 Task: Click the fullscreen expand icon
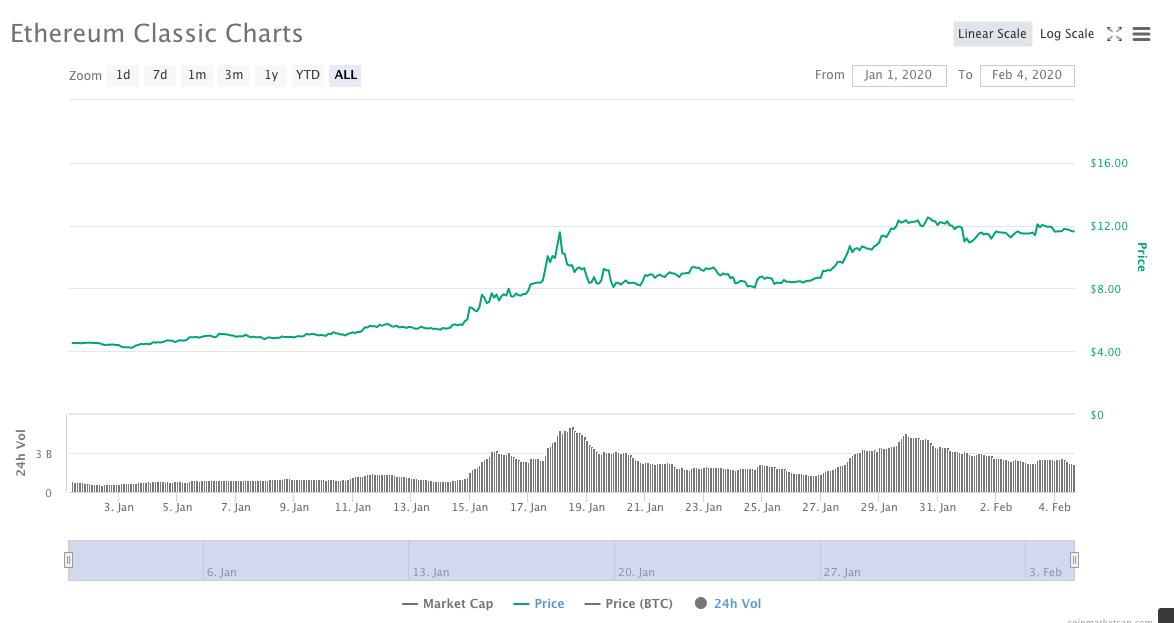[1114, 34]
